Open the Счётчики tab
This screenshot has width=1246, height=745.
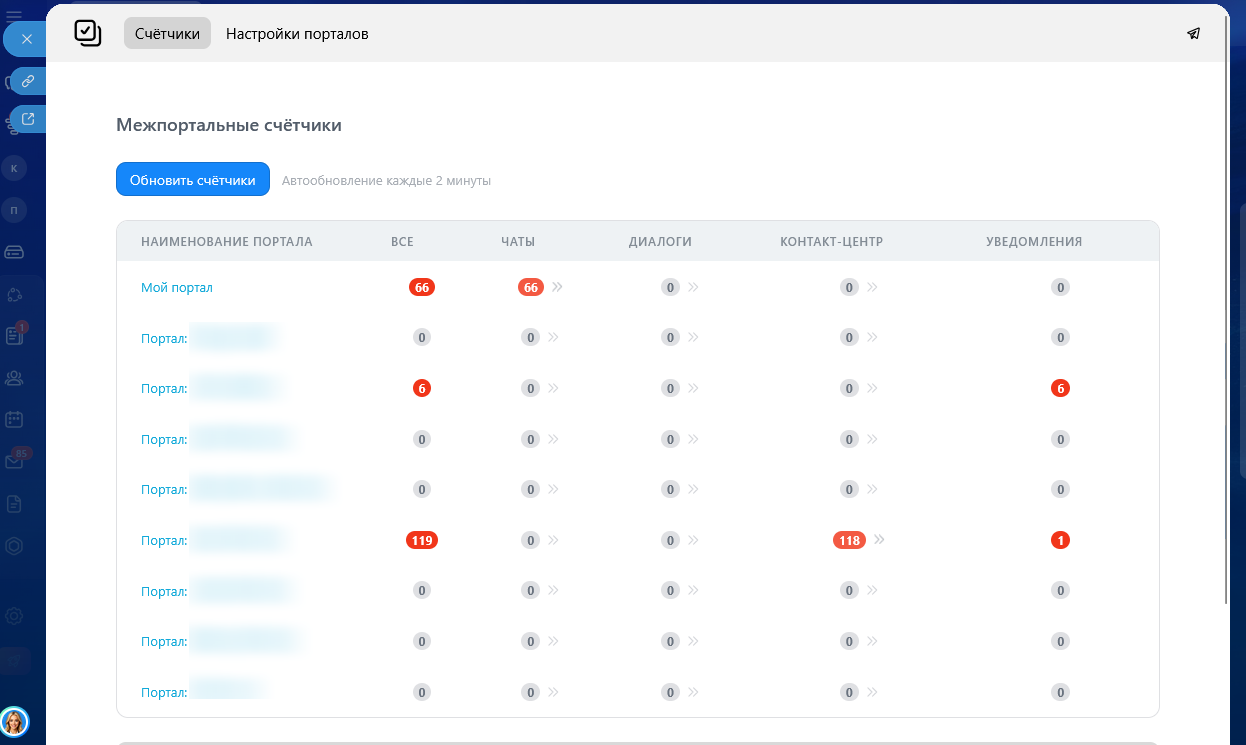167,34
